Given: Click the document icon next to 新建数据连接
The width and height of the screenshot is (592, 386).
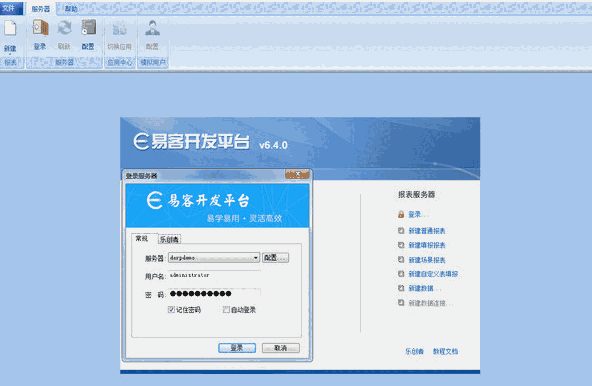Looking at the screenshot, I should point(401,303).
